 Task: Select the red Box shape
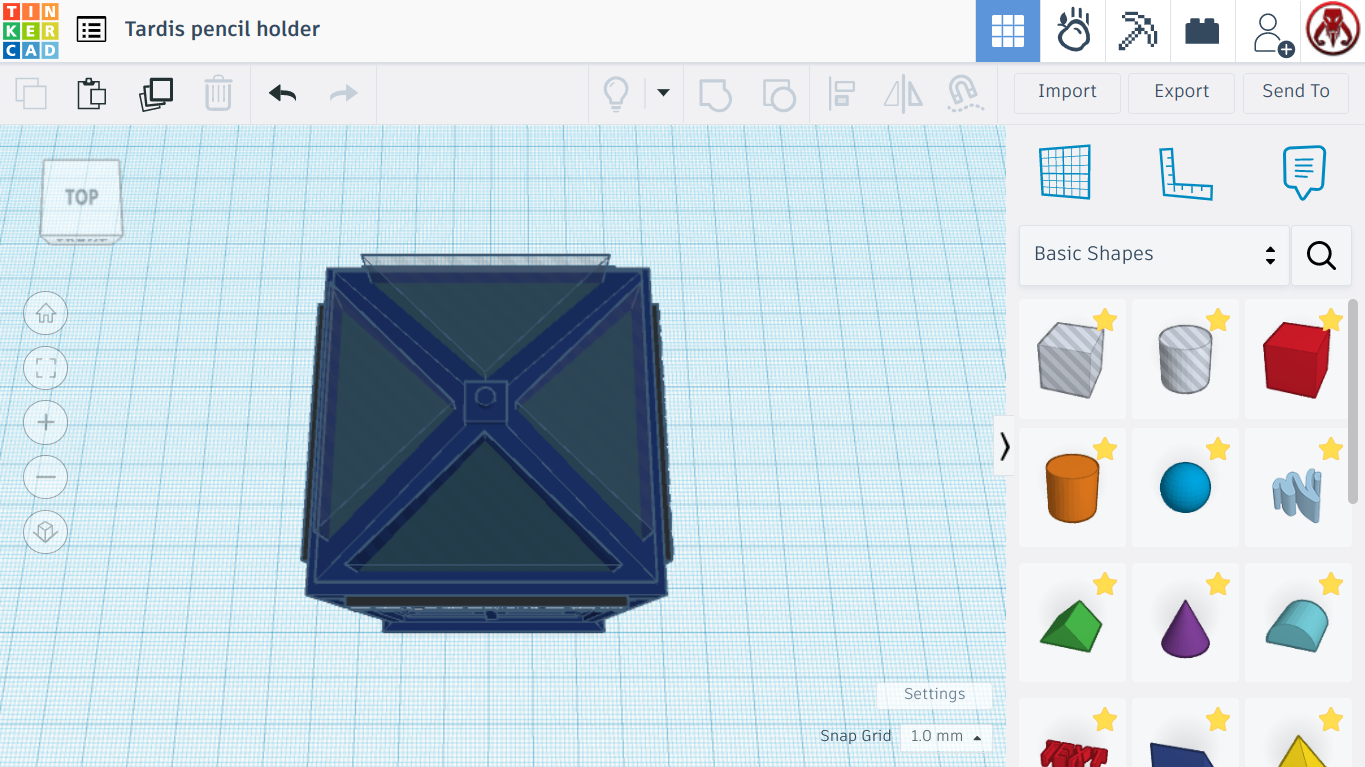[1297, 359]
